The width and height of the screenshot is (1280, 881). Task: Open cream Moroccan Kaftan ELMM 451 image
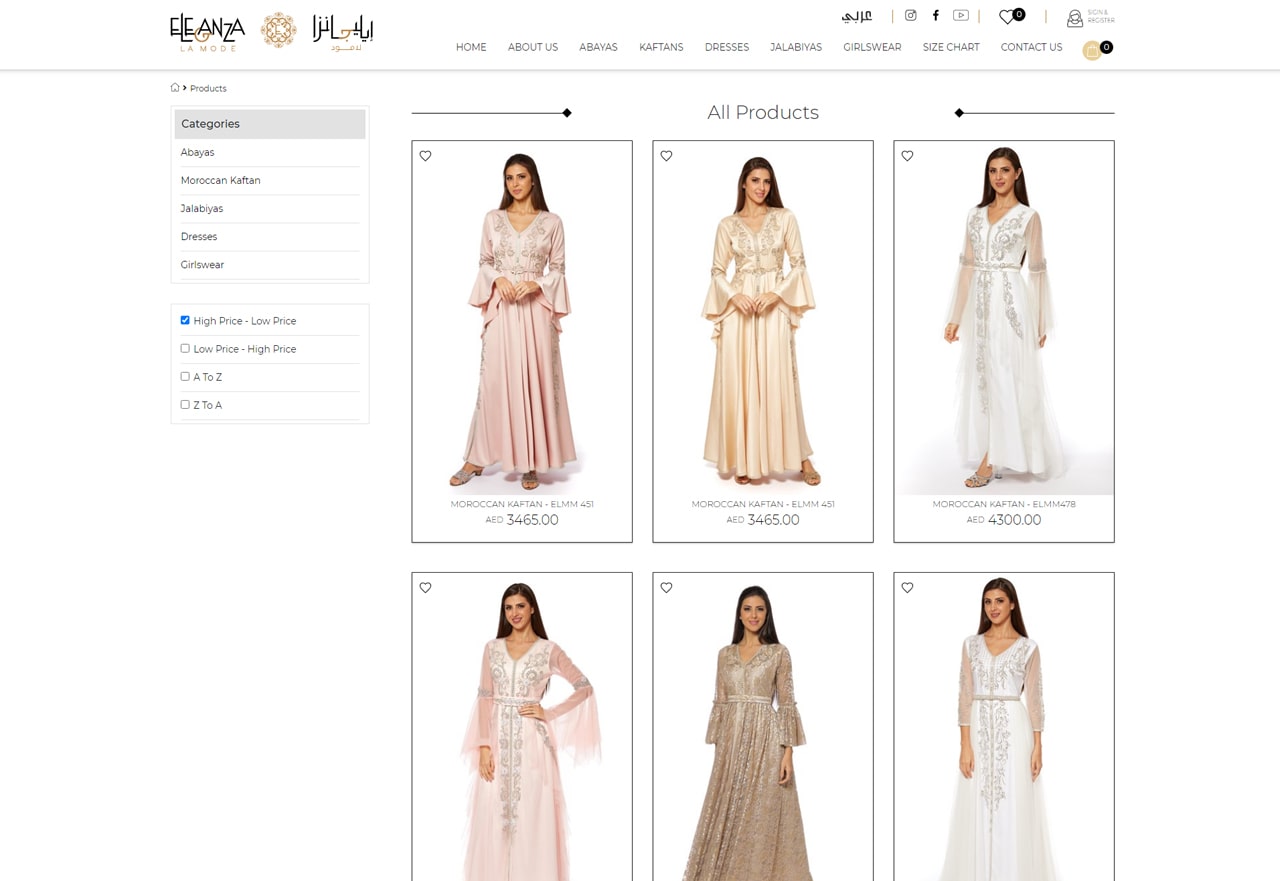[763, 318]
